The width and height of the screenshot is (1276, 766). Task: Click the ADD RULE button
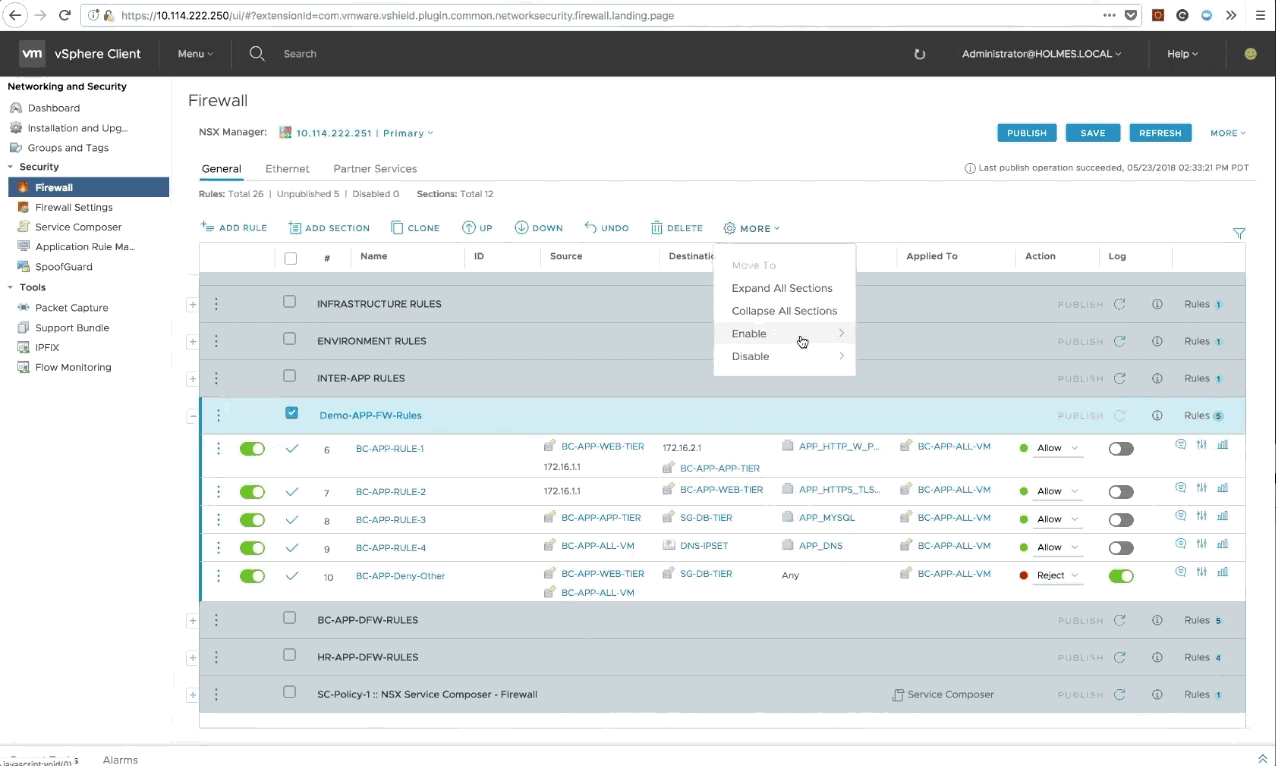click(x=234, y=228)
